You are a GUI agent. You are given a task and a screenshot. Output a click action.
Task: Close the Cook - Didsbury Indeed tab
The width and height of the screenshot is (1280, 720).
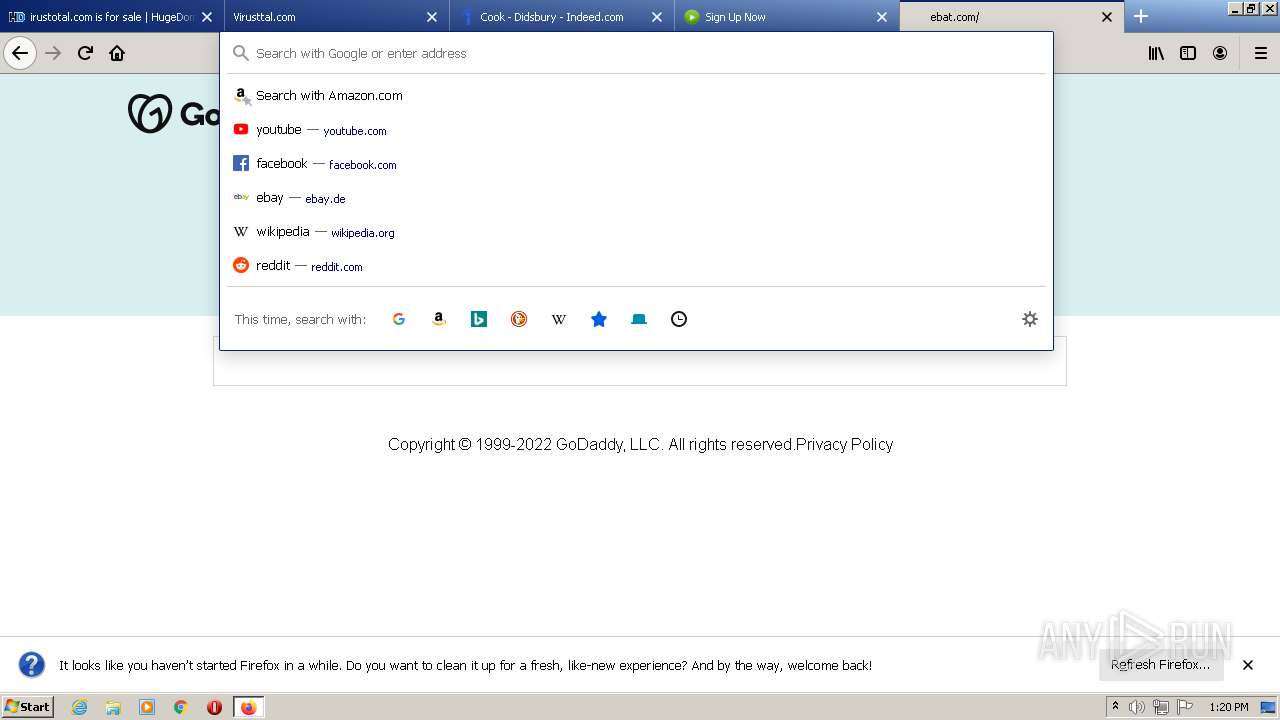pos(657,17)
